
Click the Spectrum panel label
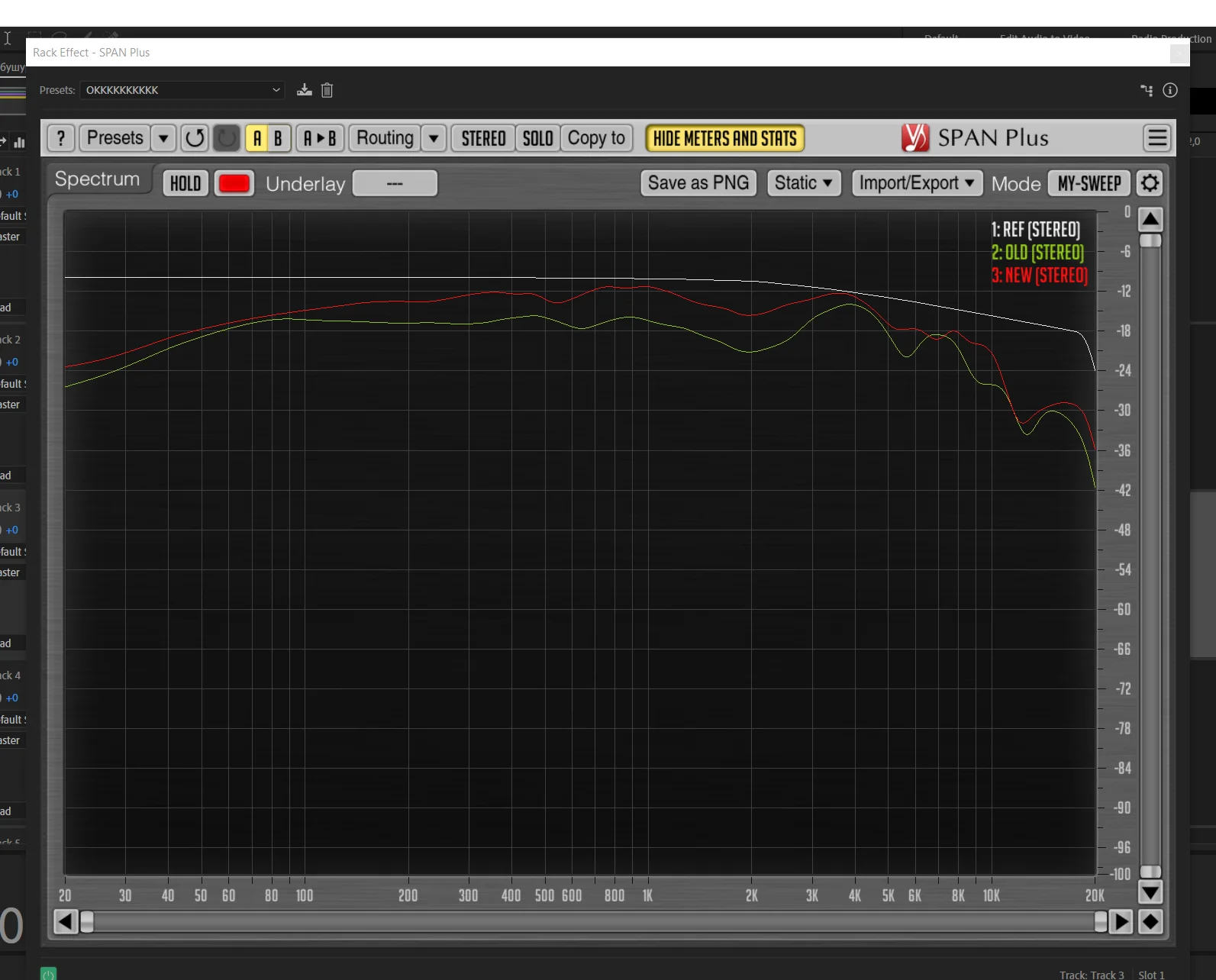point(97,179)
